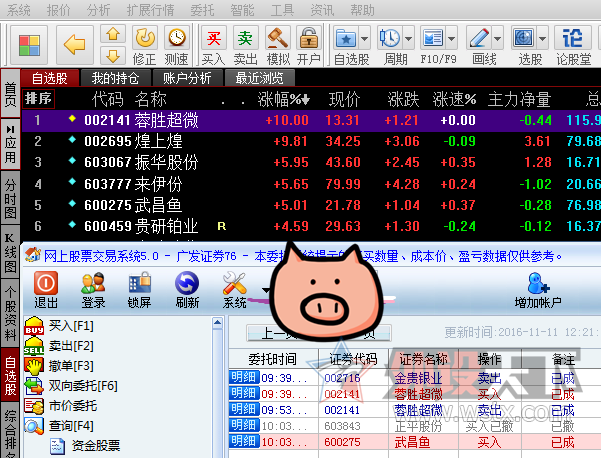
Task: Click 明细 button for 武昌鱼 order row
Action: tap(244, 442)
